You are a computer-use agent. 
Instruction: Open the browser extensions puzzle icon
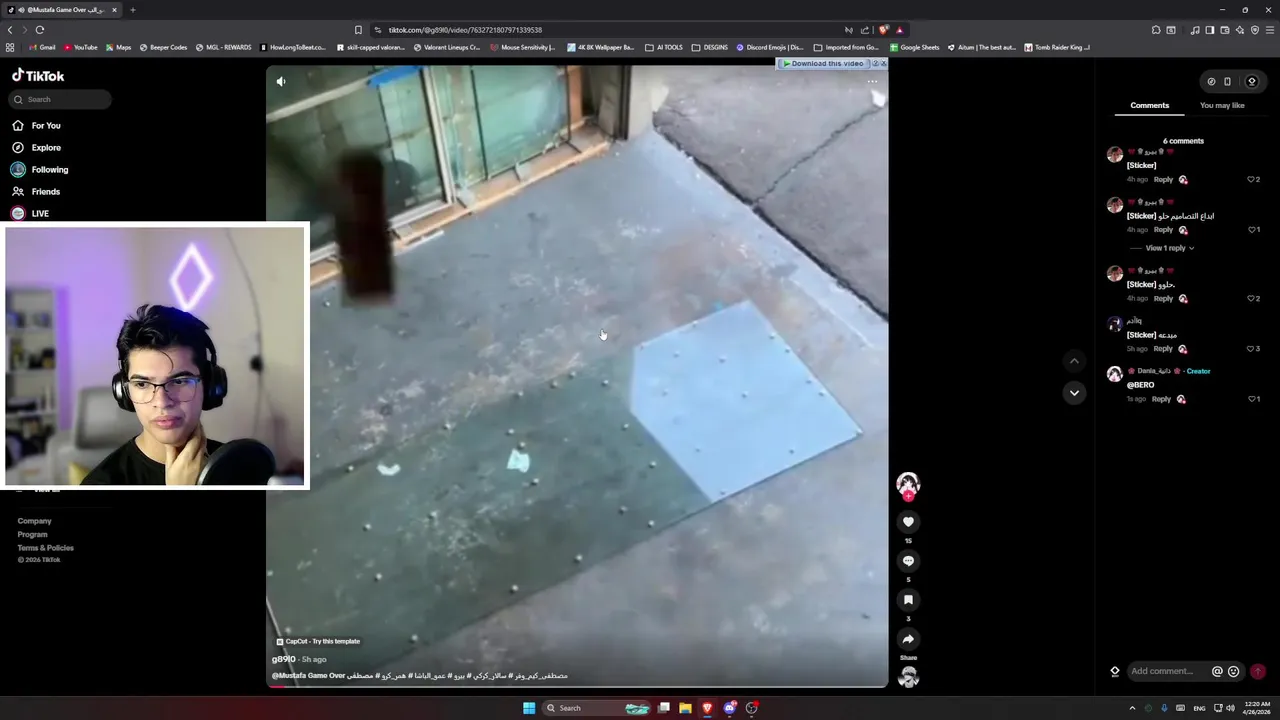click(x=1156, y=30)
